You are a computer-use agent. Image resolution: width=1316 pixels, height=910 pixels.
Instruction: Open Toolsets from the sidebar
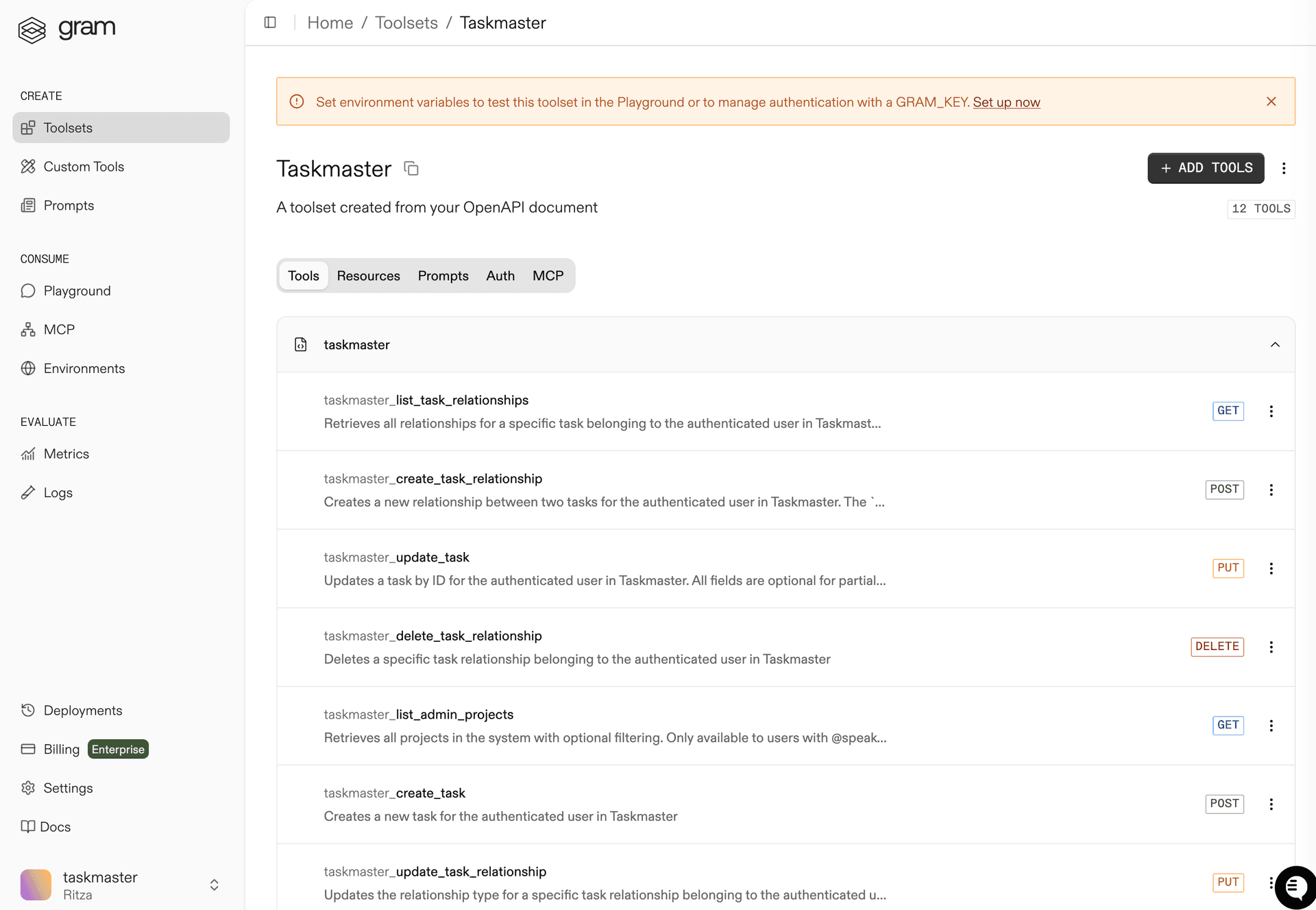pos(68,128)
